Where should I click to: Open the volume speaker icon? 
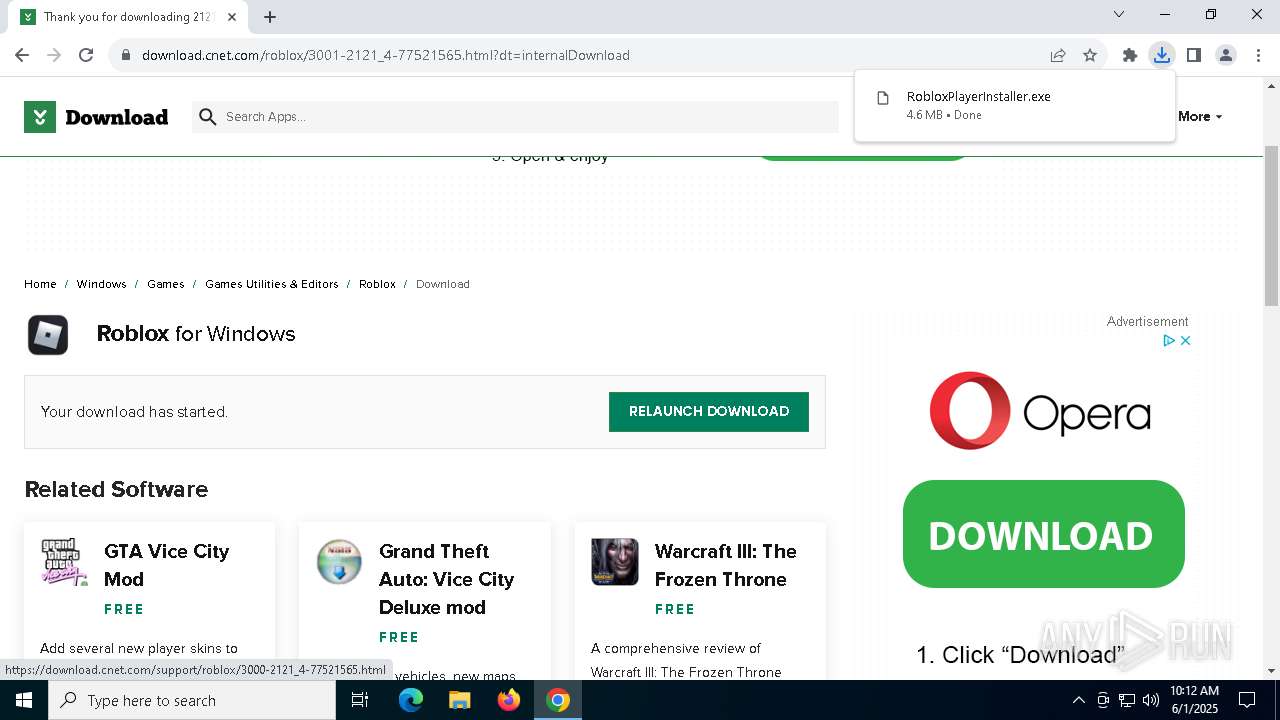[1151, 700]
